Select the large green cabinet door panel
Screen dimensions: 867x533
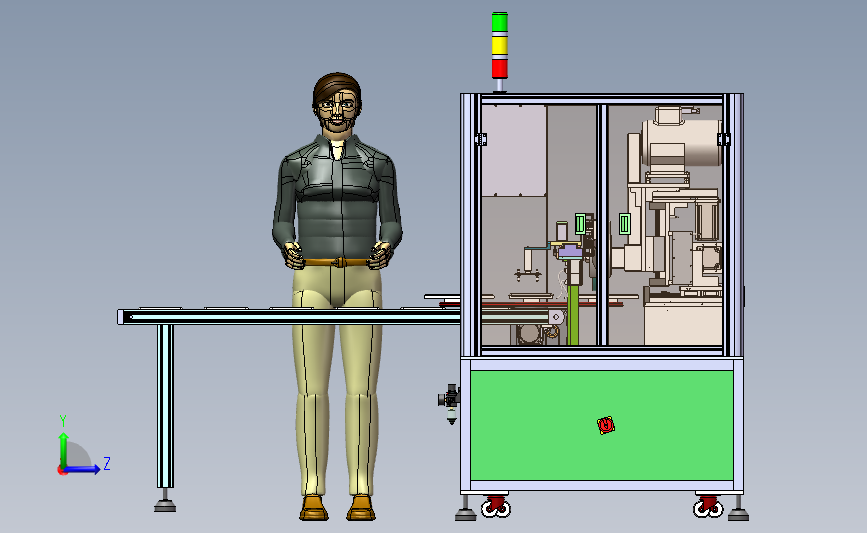[x=602, y=425]
